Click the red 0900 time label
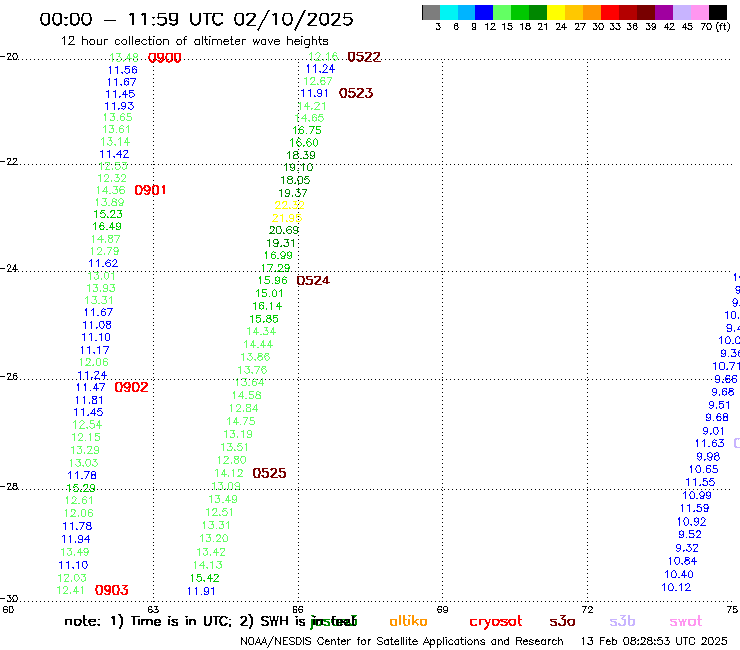 164,58
